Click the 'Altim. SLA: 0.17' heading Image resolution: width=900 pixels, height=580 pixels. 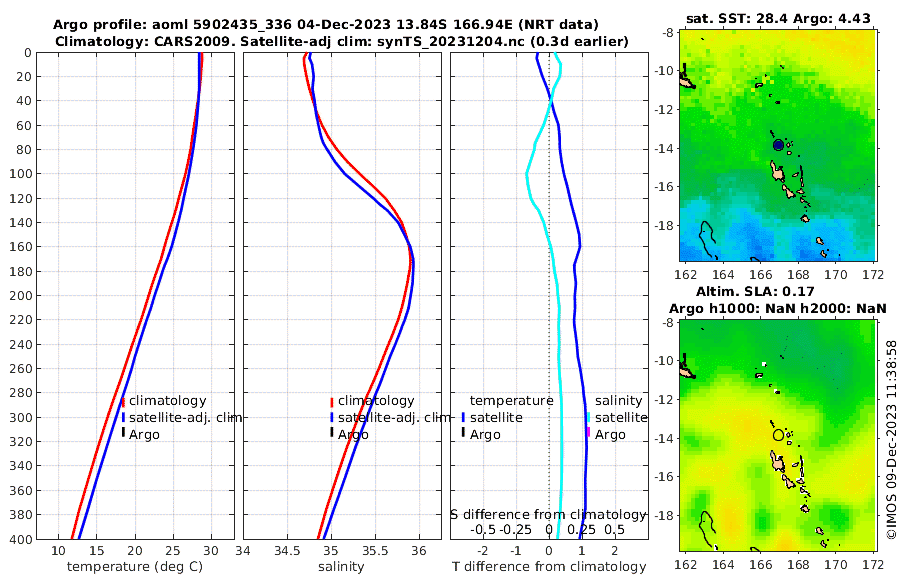point(755,291)
